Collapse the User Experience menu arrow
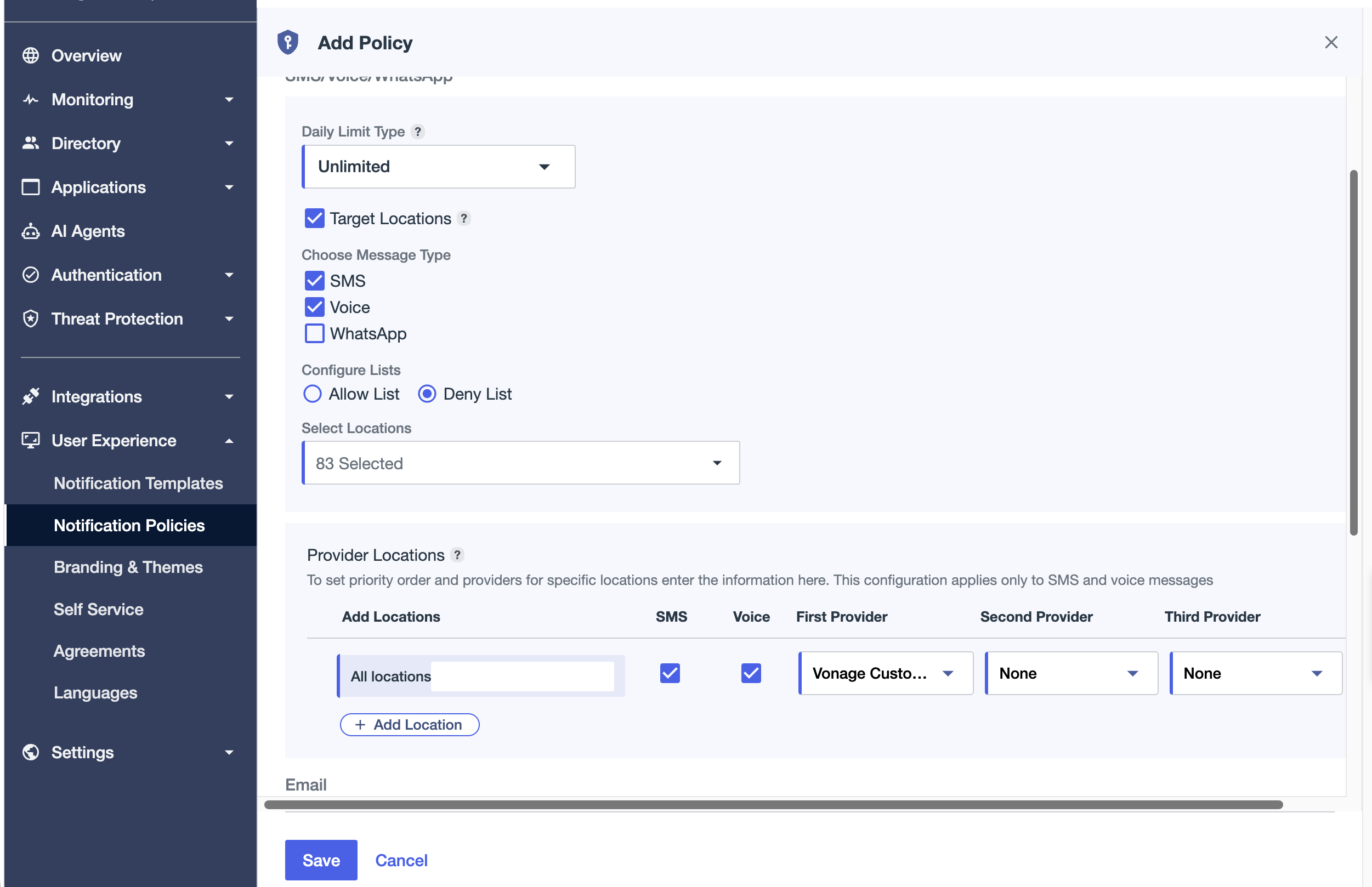 pyautogui.click(x=229, y=441)
